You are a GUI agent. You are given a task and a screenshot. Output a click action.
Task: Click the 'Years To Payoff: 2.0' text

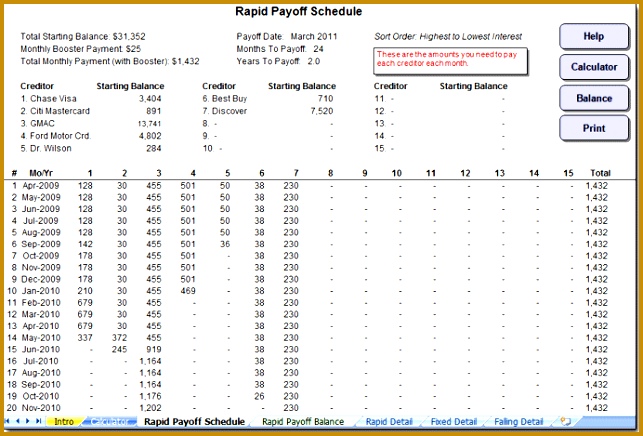tap(278, 62)
